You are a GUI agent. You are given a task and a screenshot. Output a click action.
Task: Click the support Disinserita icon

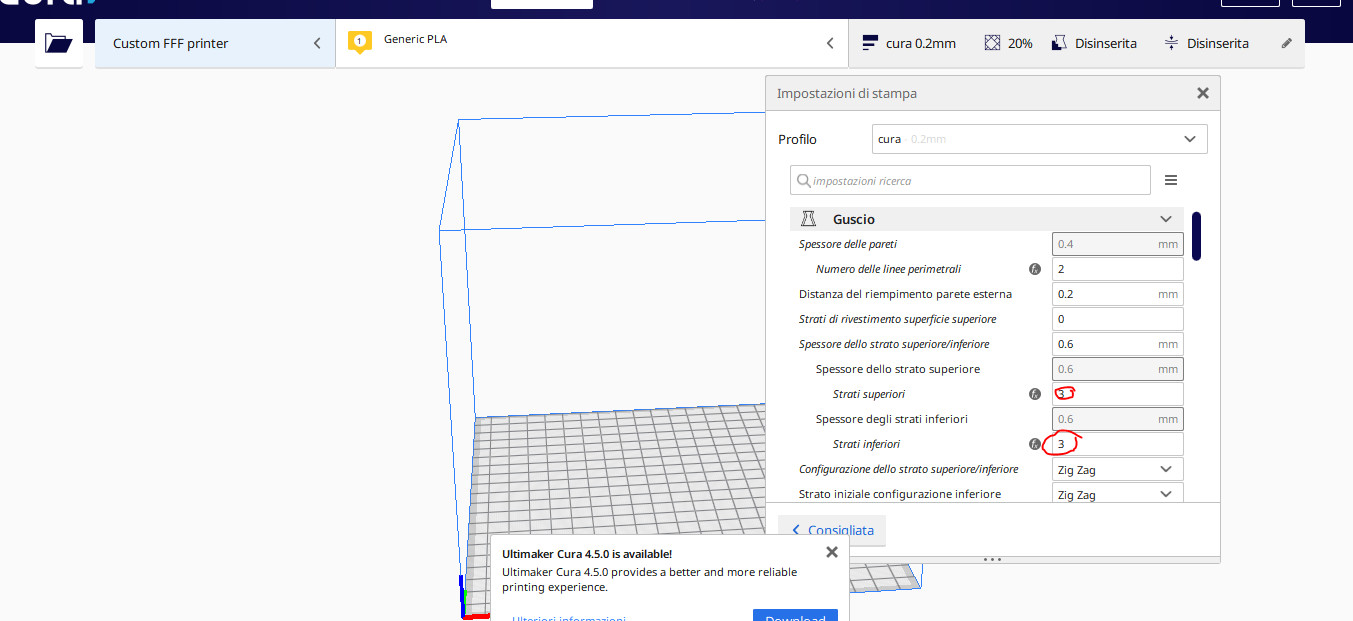[1059, 43]
